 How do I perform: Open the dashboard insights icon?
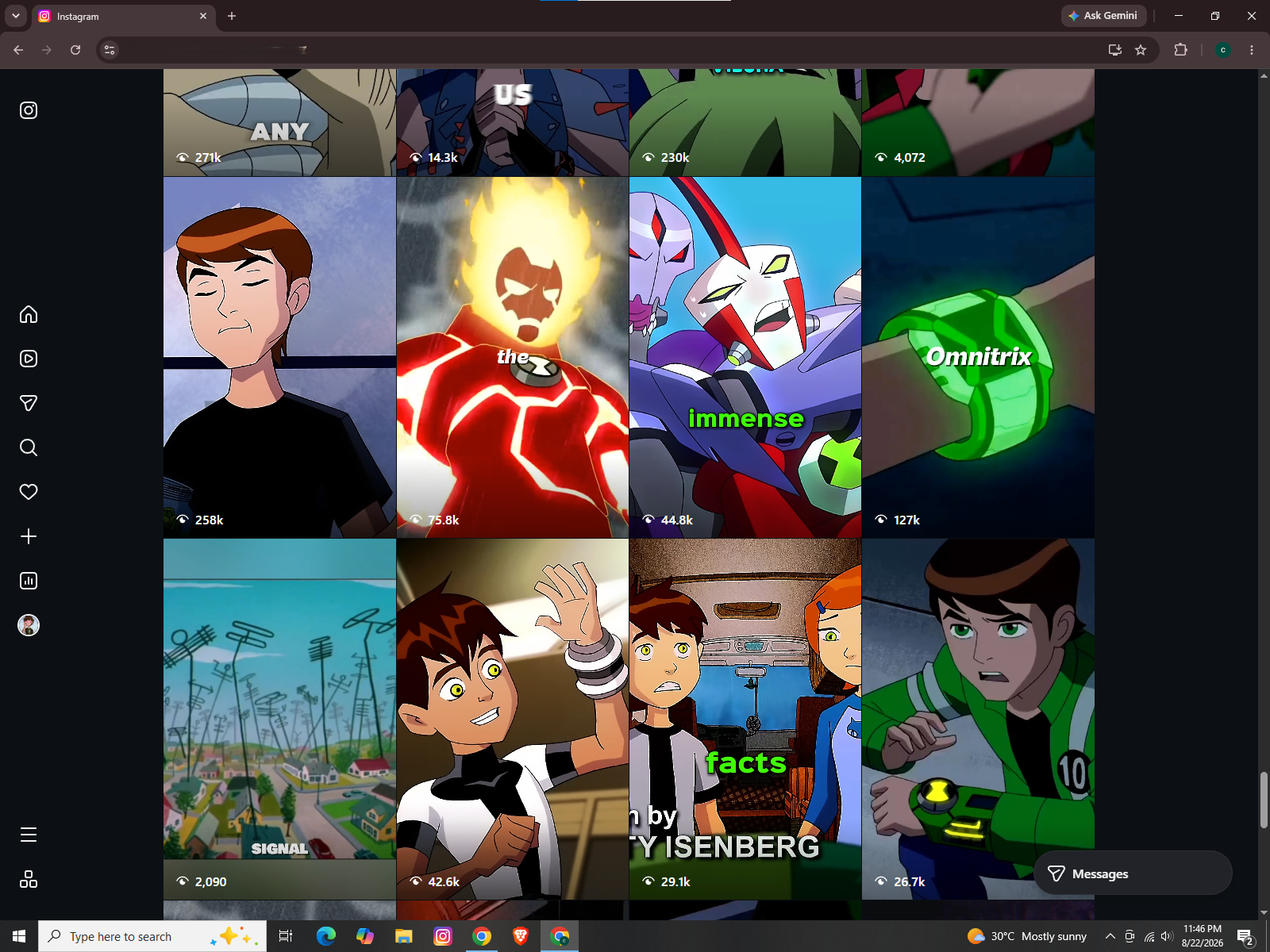coord(29,581)
